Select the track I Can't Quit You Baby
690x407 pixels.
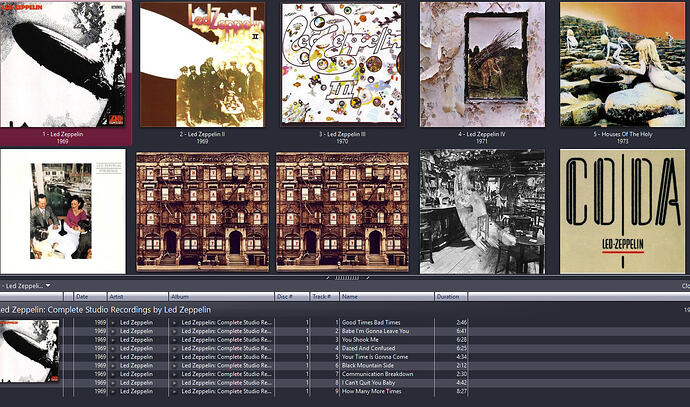[x=368, y=383]
